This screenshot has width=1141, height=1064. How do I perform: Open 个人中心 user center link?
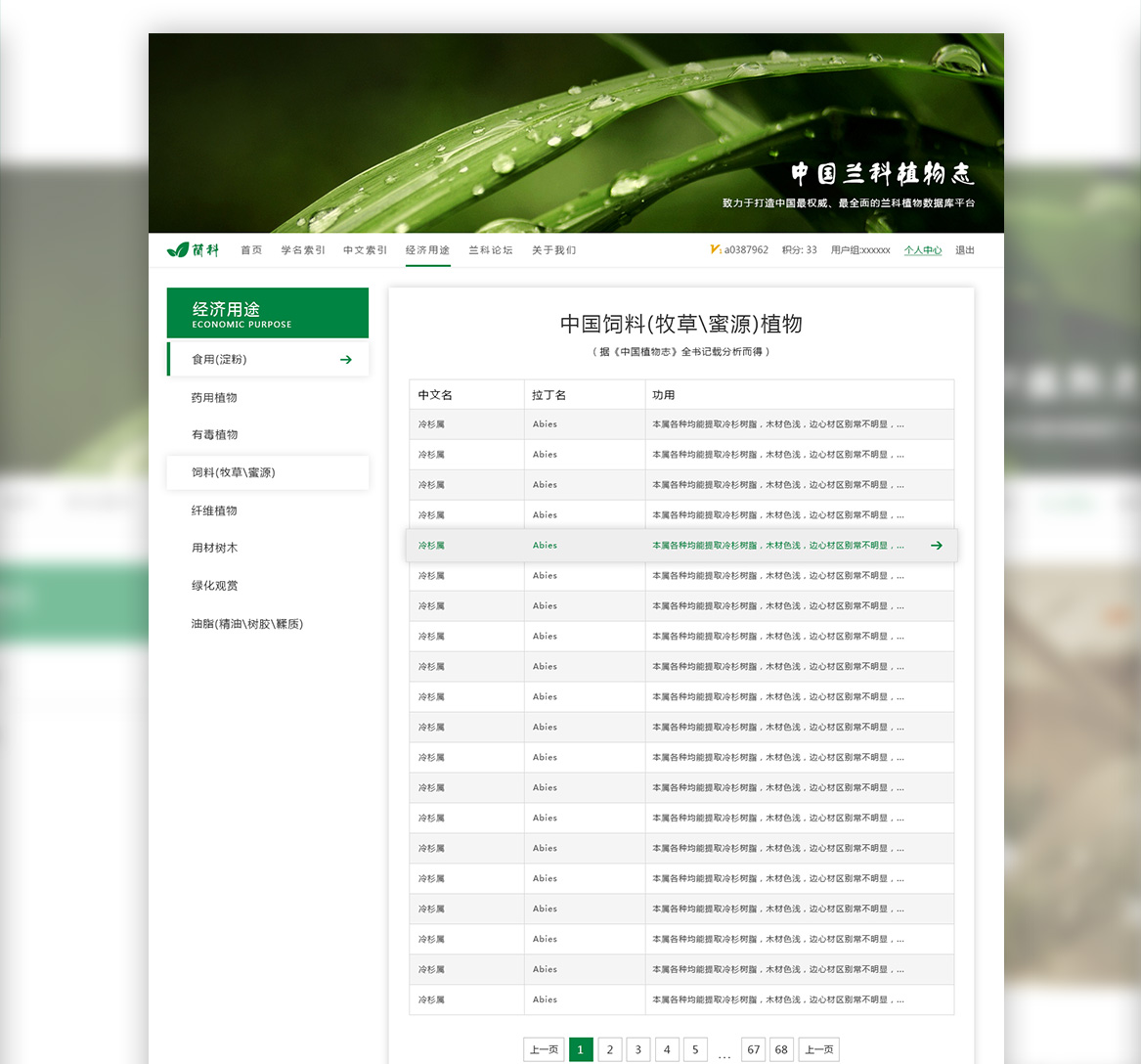click(922, 250)
